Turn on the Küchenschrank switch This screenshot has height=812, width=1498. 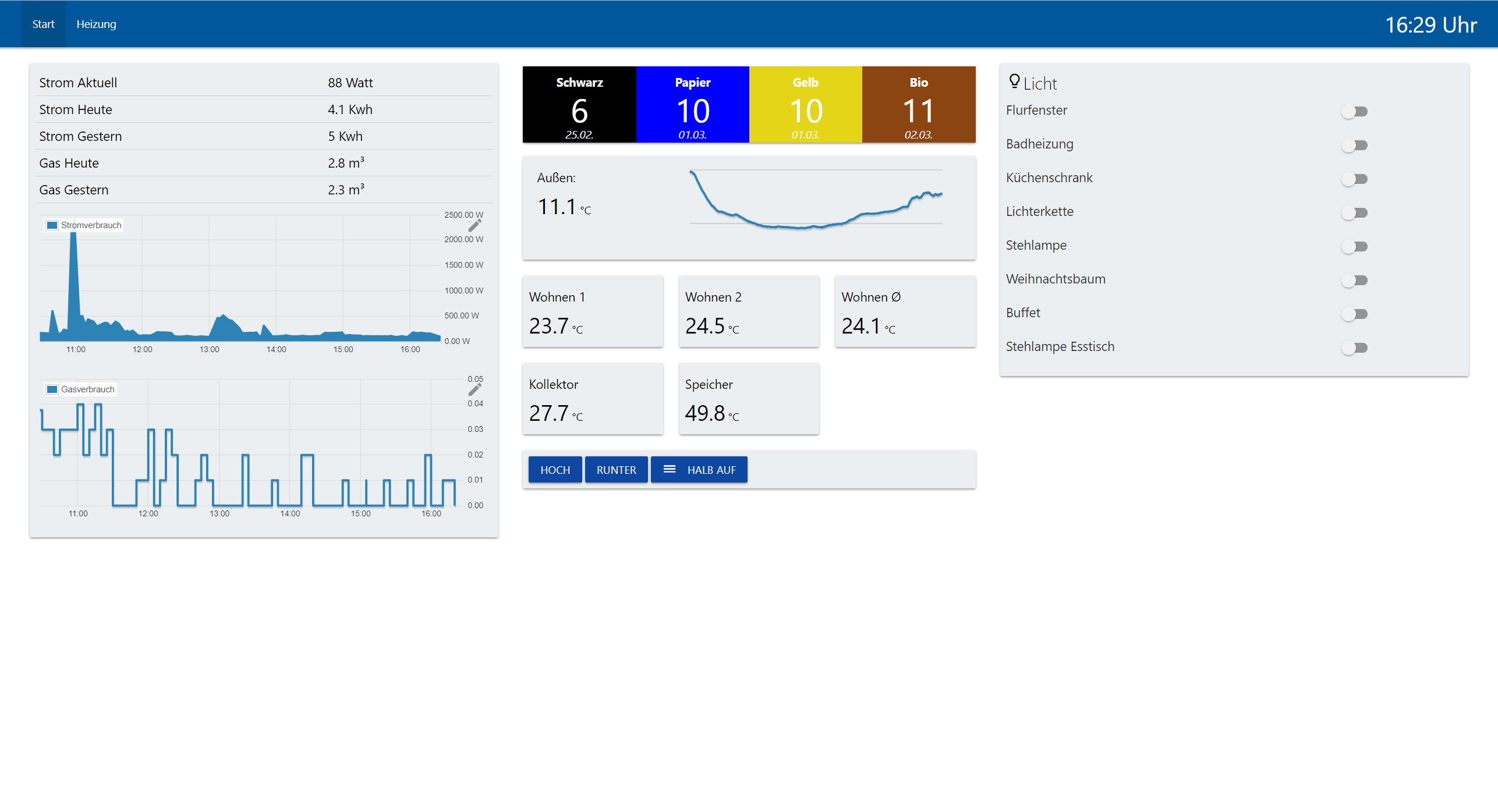coord(1354,179)
